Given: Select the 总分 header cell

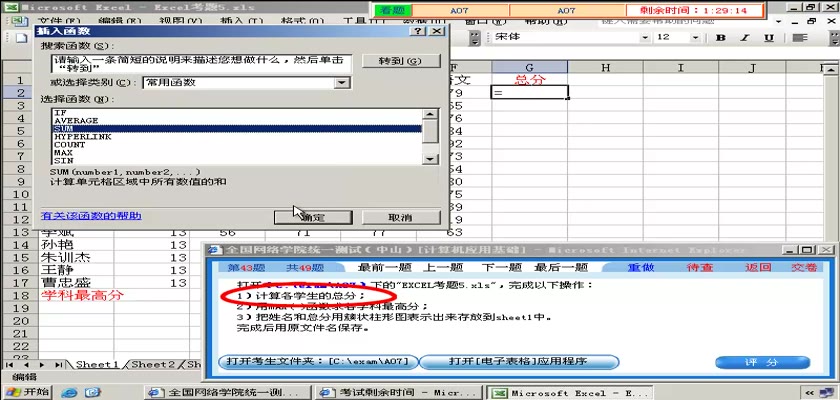Looking at the screenshot, I should click(x=530, y=80).
